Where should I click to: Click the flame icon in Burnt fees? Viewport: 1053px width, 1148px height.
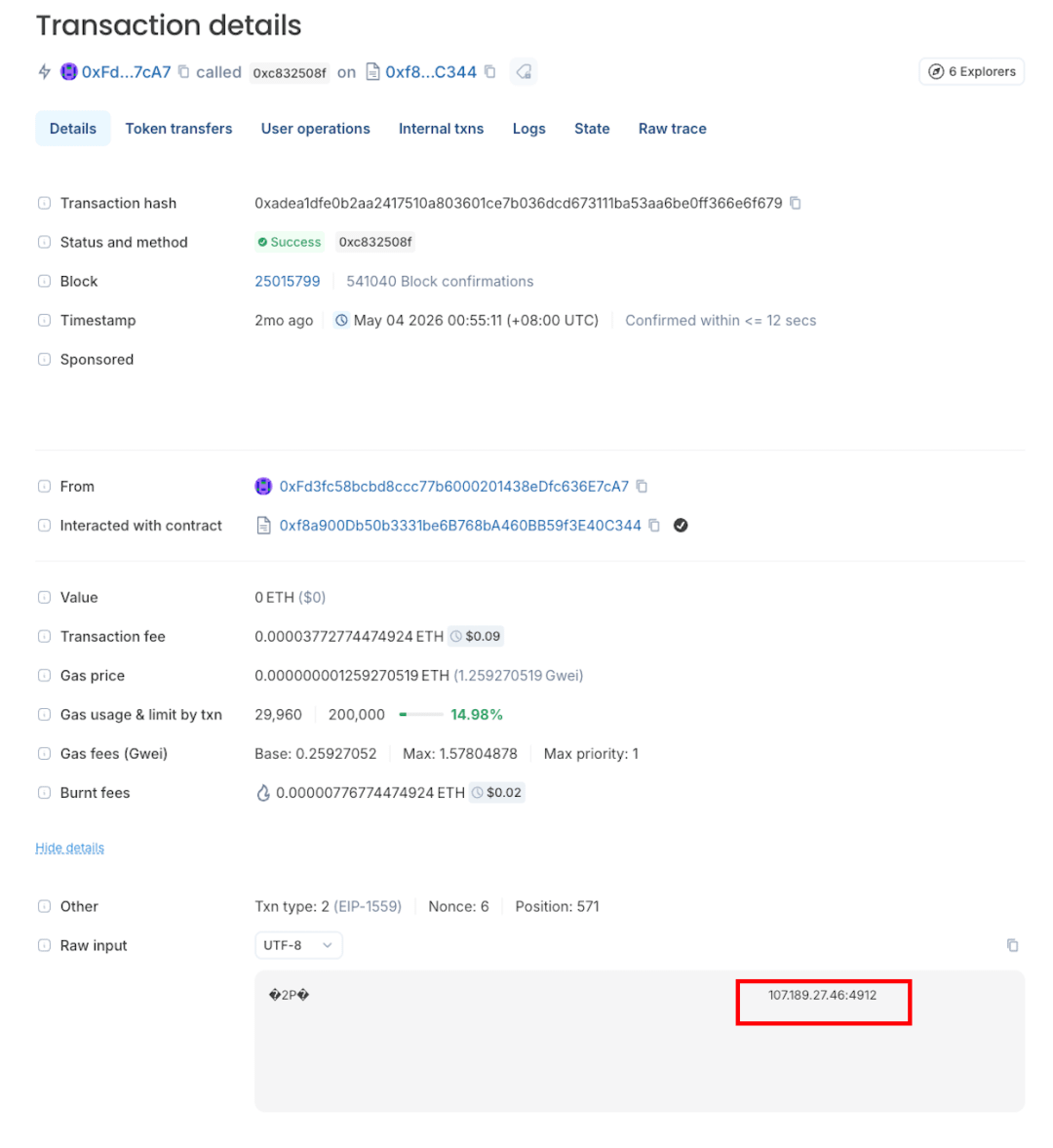coord(262,792)
